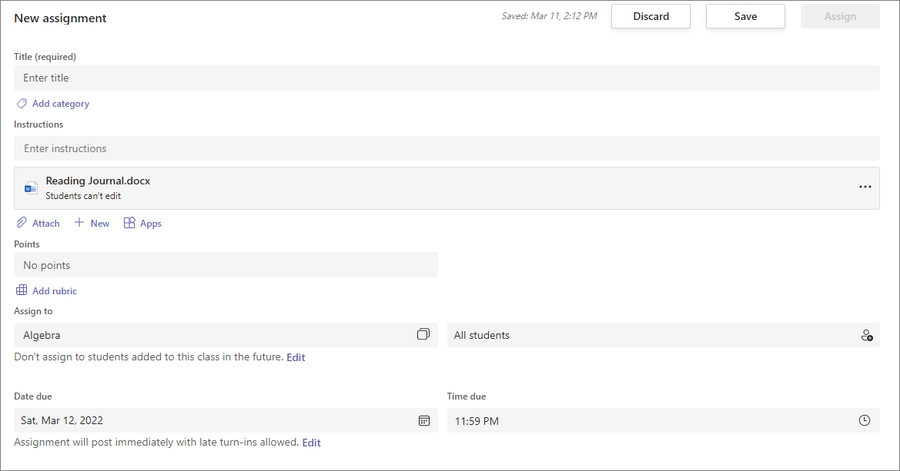
Task: Click the Enter instructions text field
Action: pos(446,149)
